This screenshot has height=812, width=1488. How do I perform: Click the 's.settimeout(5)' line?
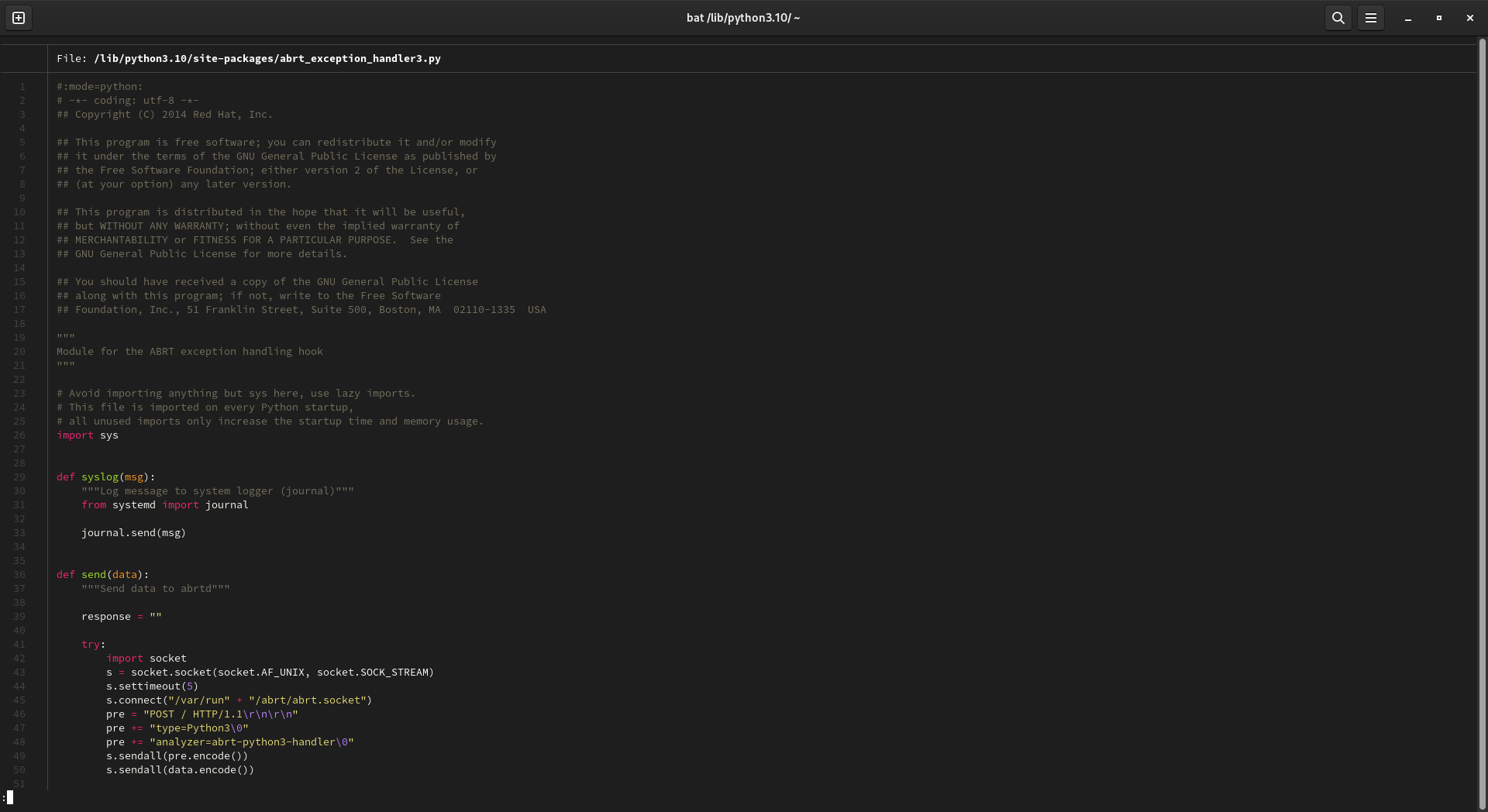pos(152,686)
